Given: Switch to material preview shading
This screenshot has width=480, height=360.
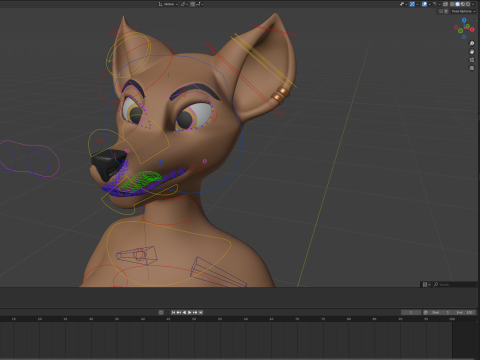Looking at the screenshot, I should pyautogui.click(x=463, y=4).
